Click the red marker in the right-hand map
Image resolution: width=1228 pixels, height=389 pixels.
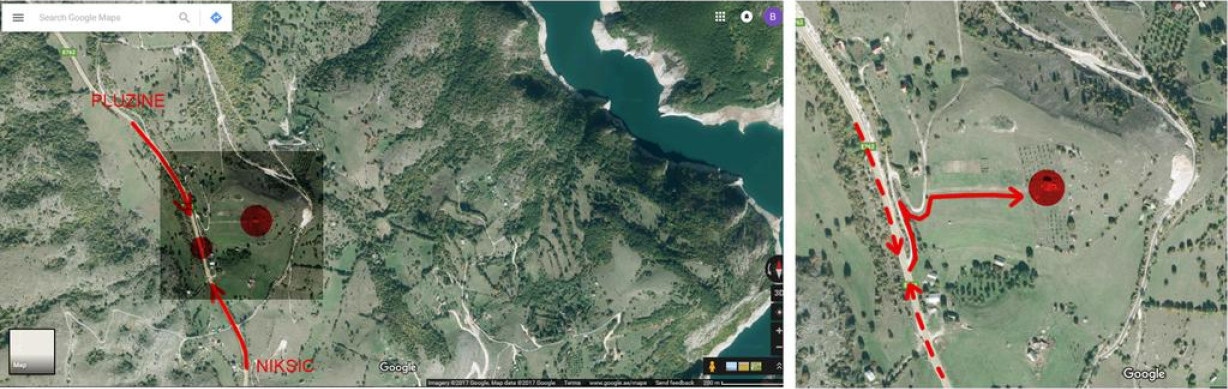[1046, 187]
